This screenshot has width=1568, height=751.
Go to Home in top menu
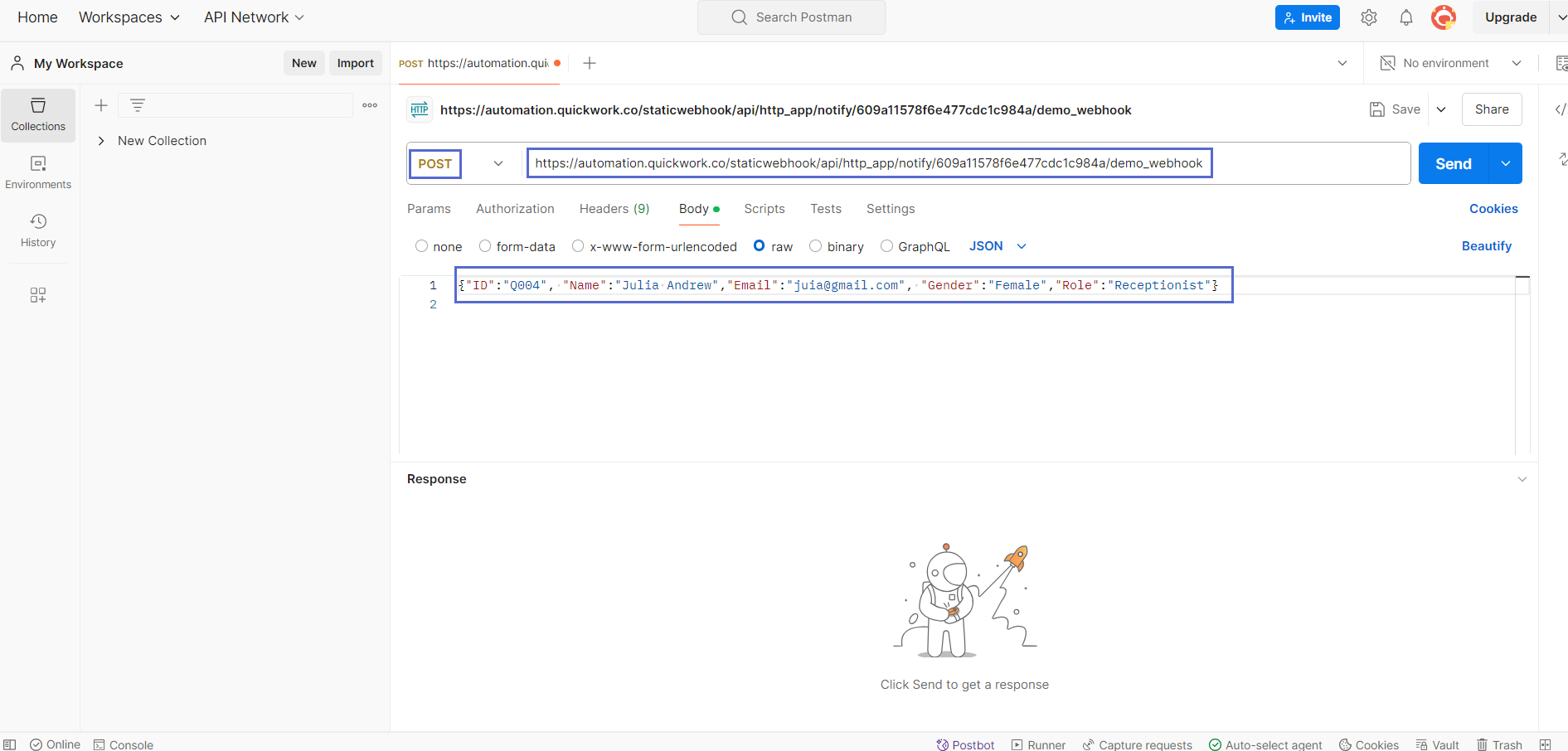pos(37,17)
